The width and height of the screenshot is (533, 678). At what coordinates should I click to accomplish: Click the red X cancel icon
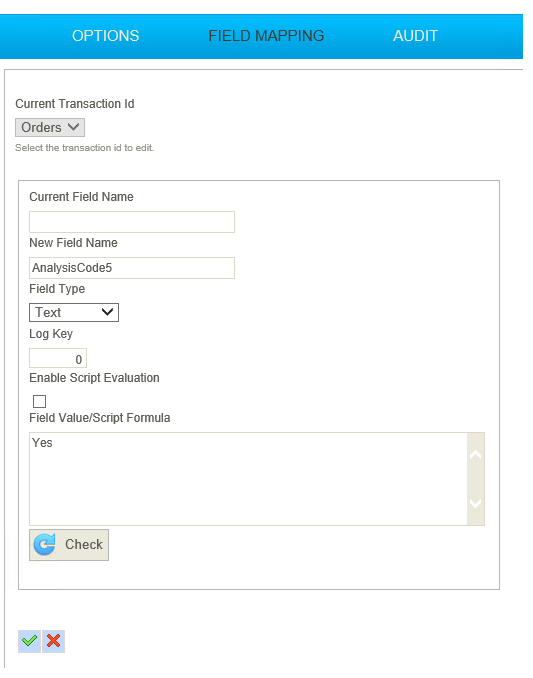54,641
